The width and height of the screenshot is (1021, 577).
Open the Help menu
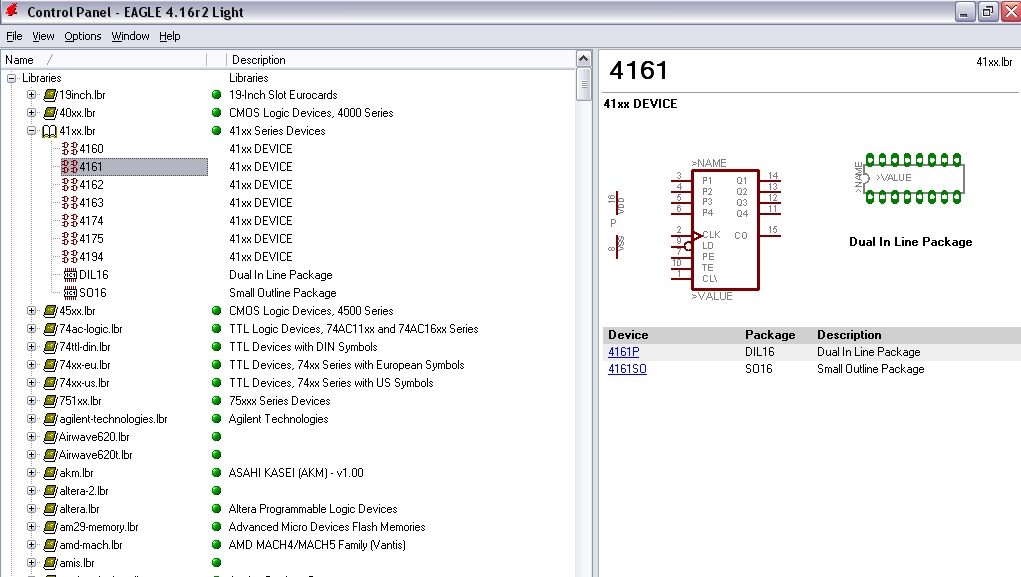tap(170, 36)
